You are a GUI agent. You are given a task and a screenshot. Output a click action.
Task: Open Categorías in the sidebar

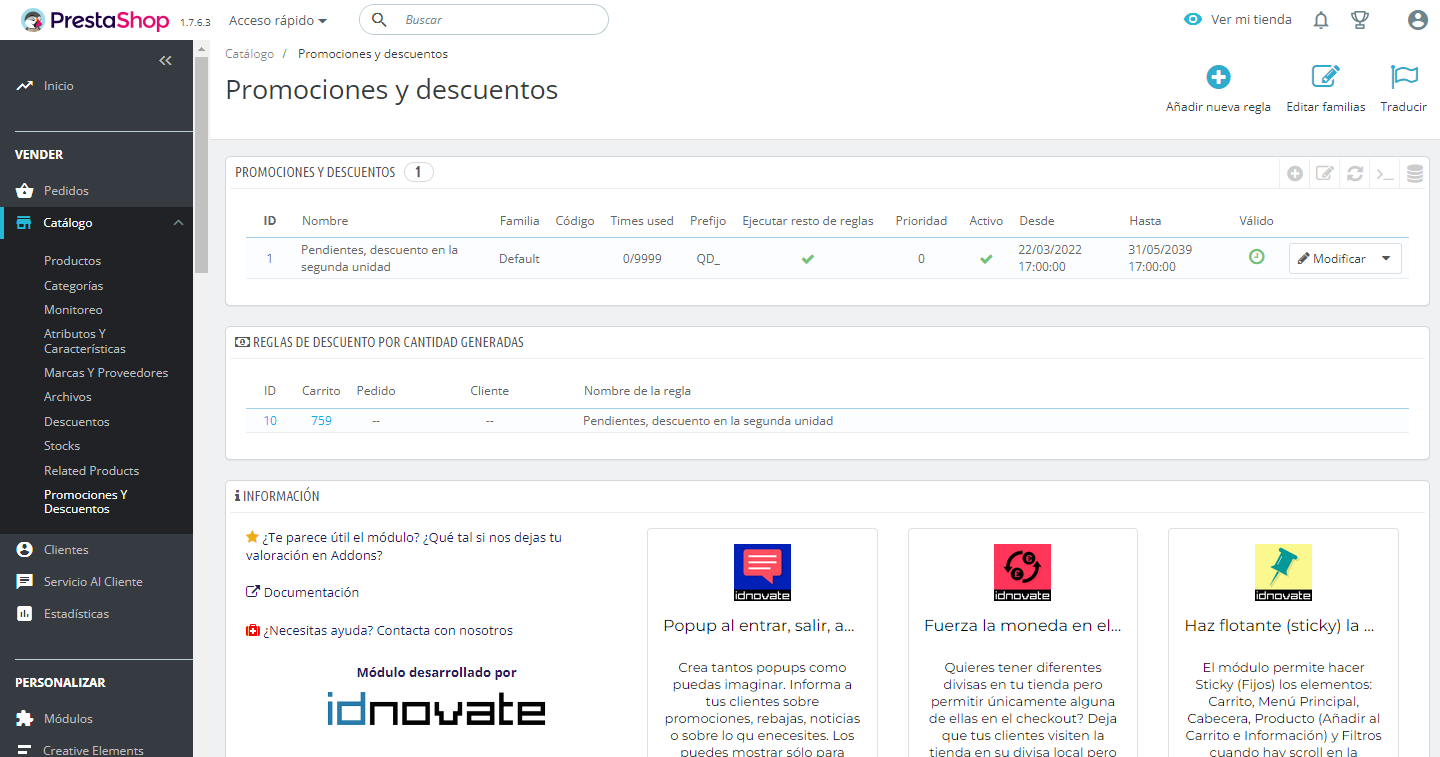73,285
